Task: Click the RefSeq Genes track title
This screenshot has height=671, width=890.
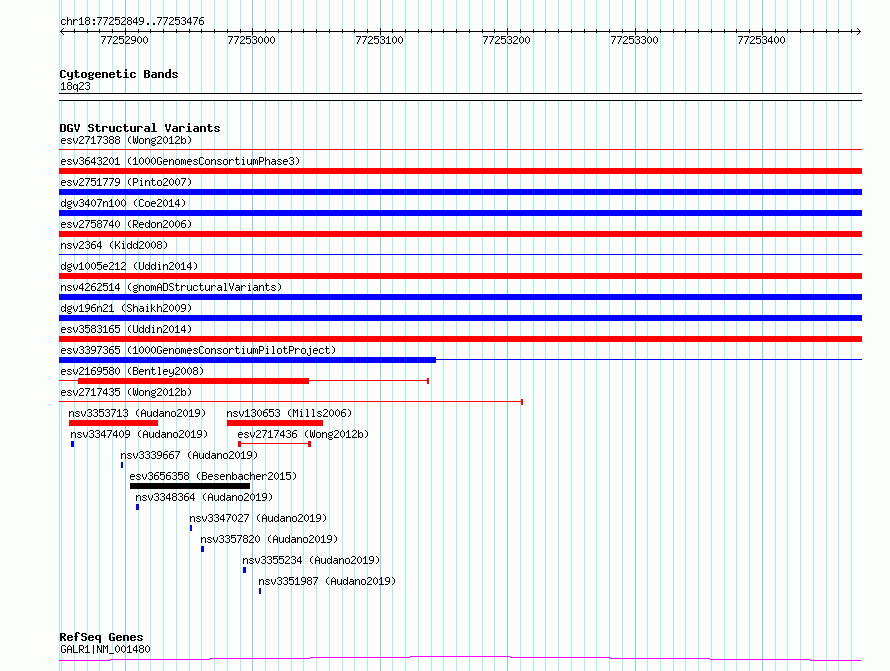Action: [102, 637]
